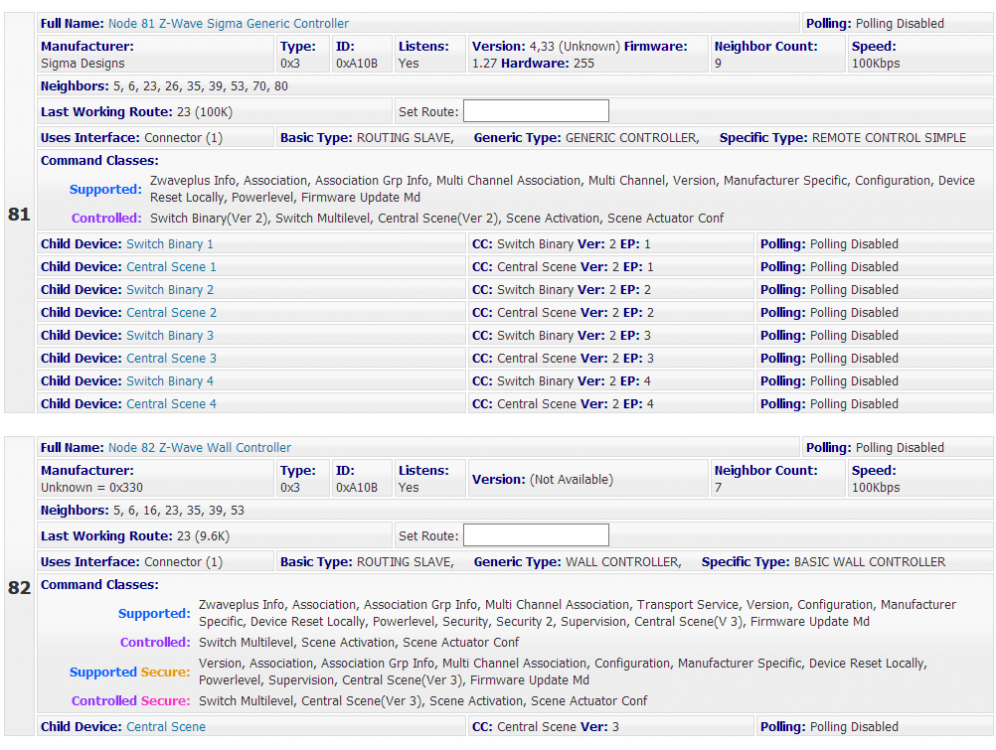
Task: Click the Set Route field for Node 82
Action: tap(535, 535)
